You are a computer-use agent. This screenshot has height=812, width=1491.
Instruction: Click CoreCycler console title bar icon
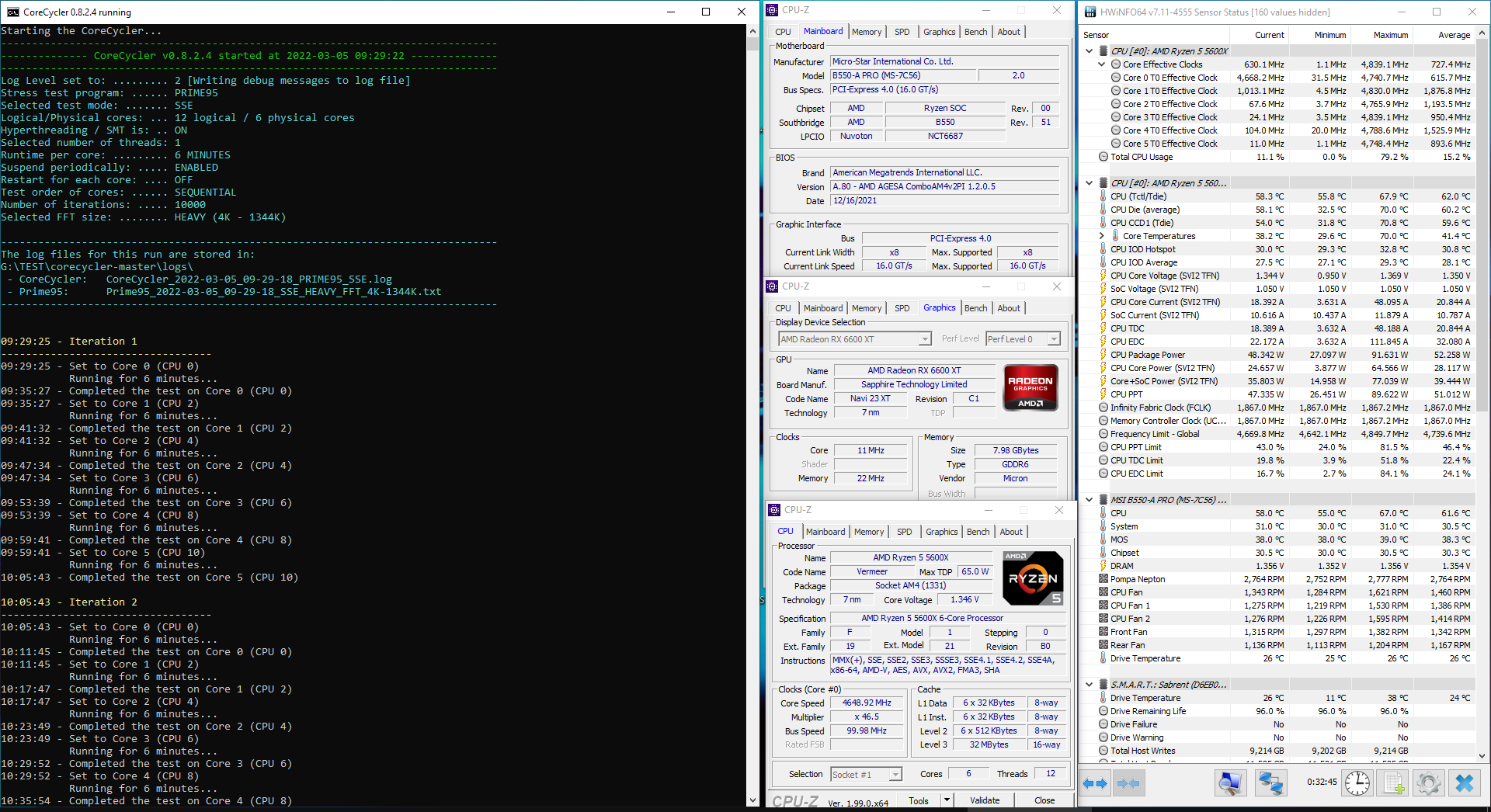(x=13, y=12)
